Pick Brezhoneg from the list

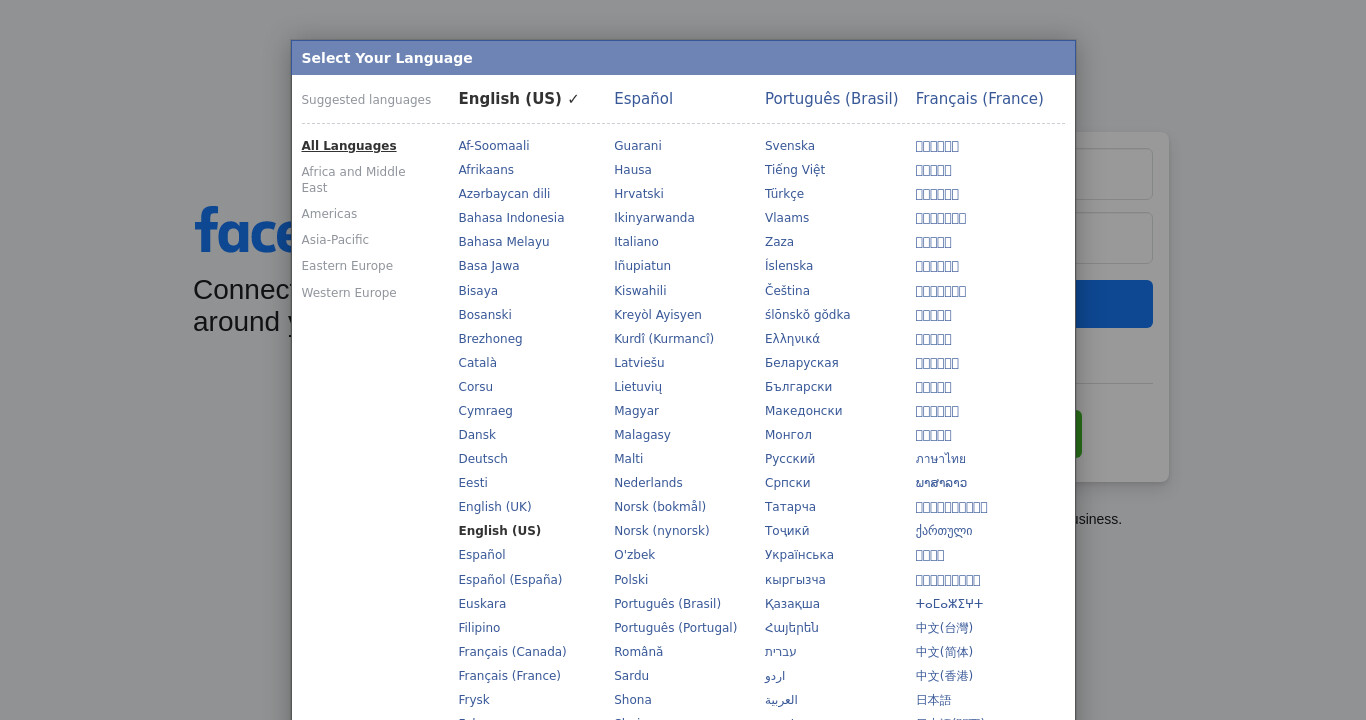point(490,339)
